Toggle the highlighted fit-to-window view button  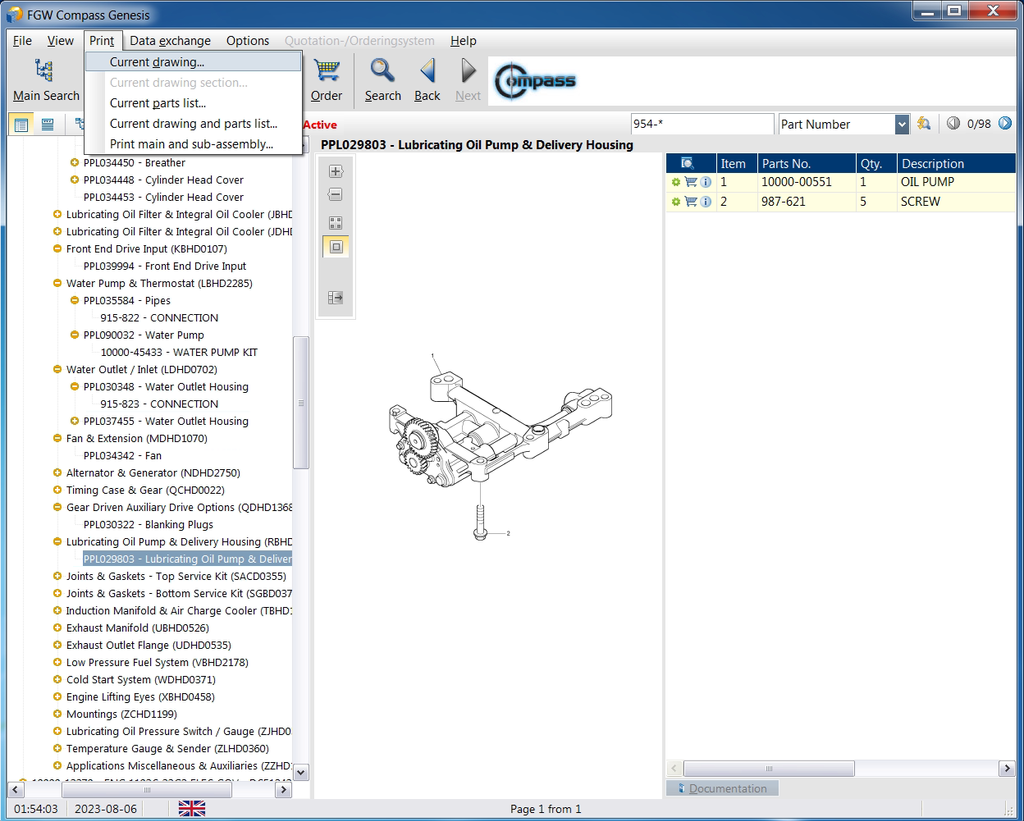tap(335, 247)
